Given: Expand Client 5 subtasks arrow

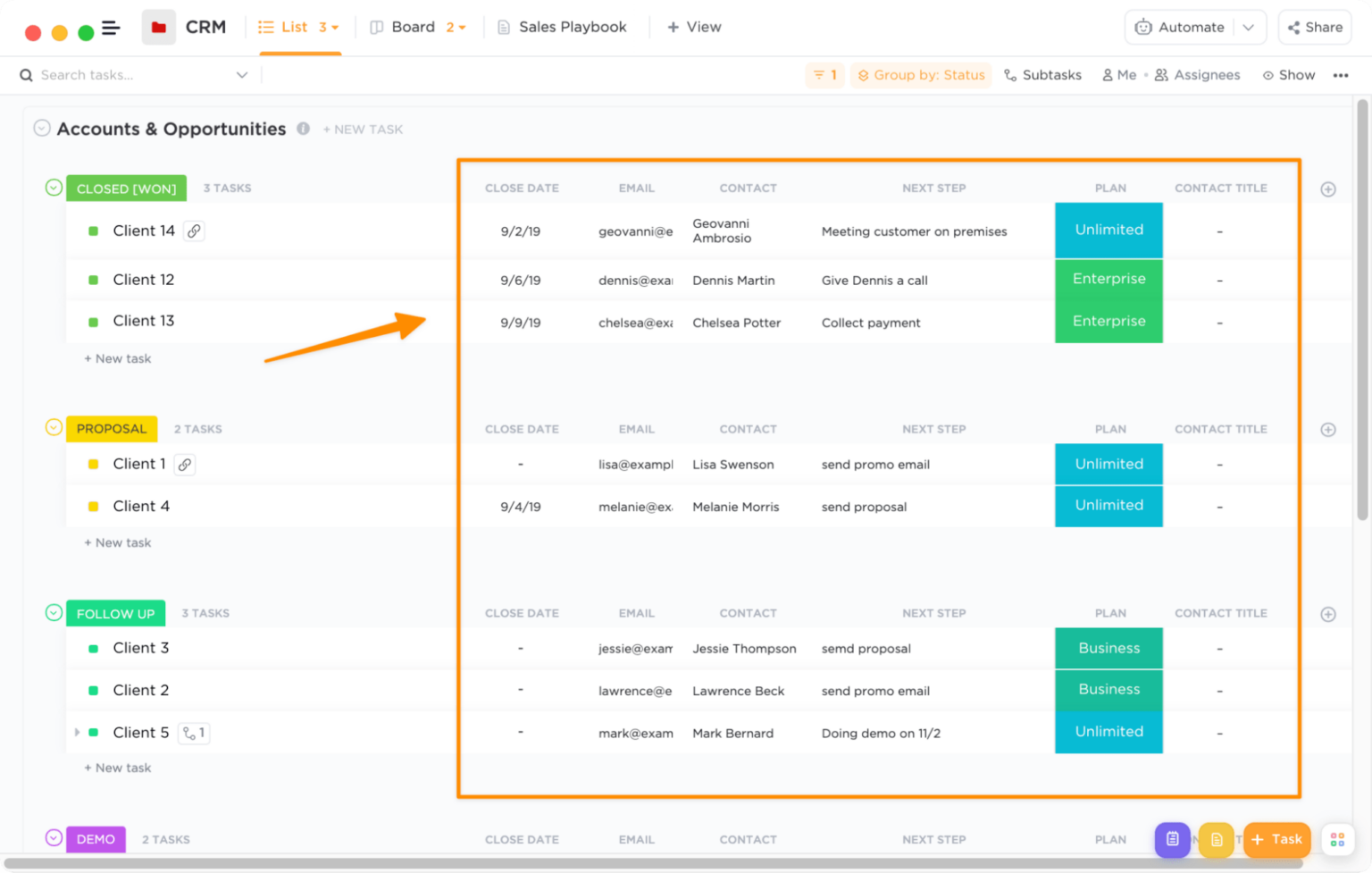Looking at the screenshot, I should tap(76, 732).
